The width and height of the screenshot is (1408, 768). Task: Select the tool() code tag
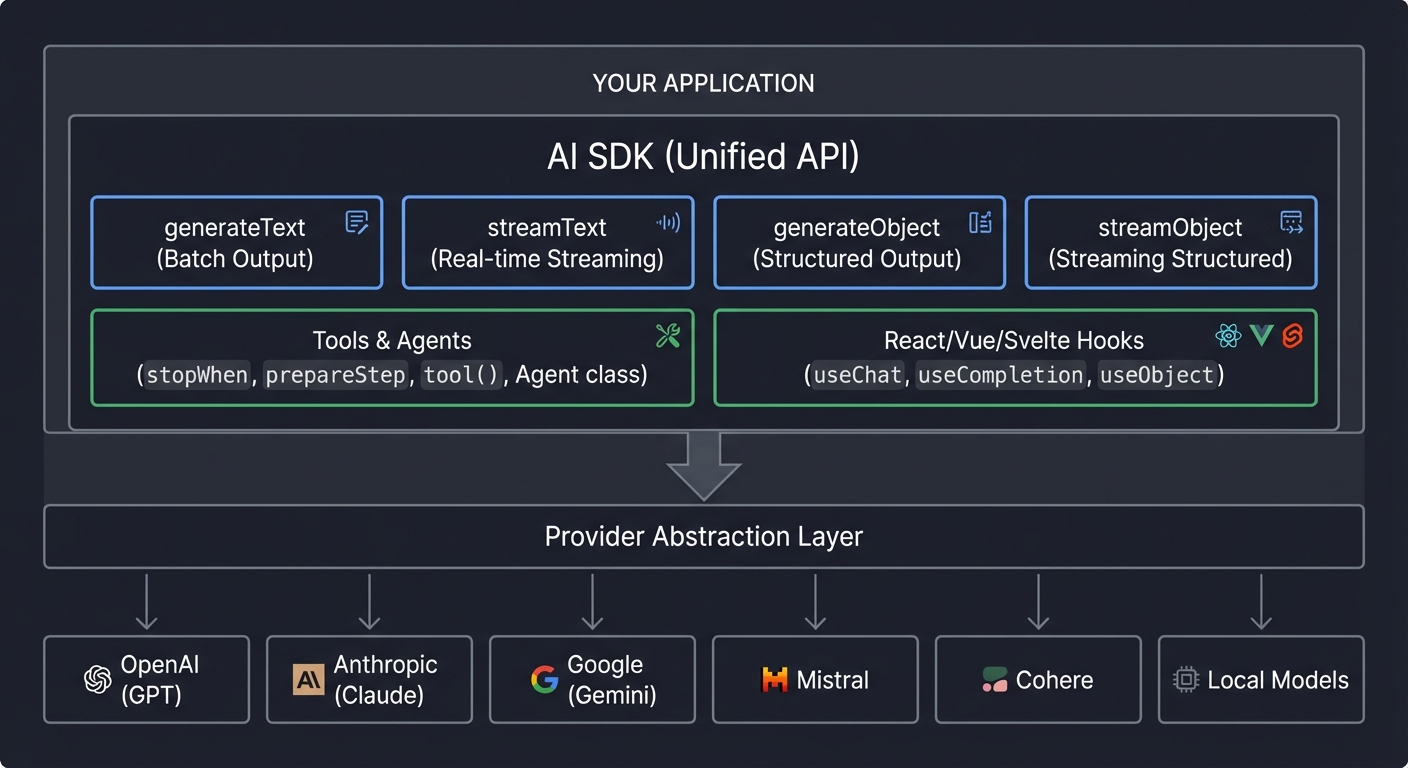point(461,375)
